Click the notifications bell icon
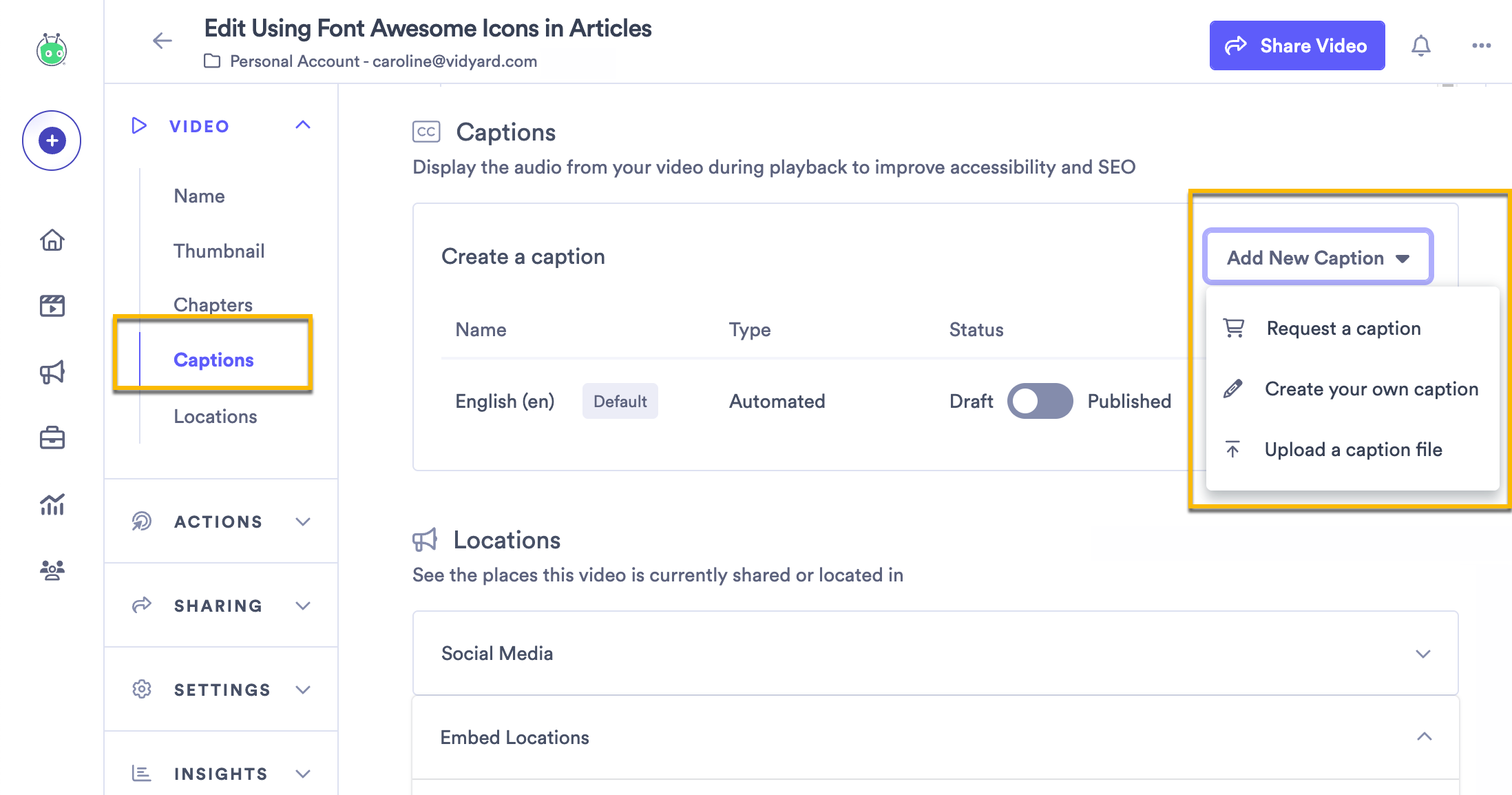The width and height of the screenshot is (1512, 795). click(x=1421, y=45)
